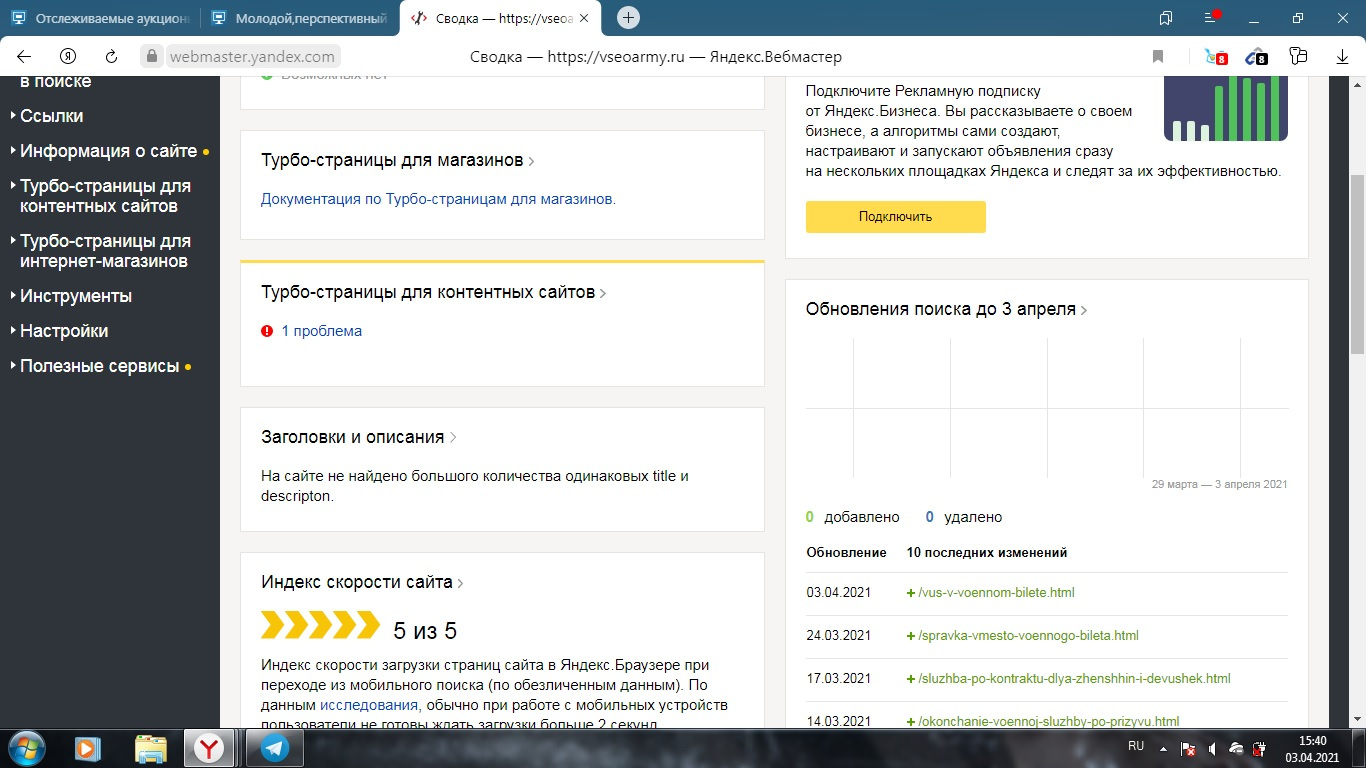Click the advertising bar chart illustration
The image size is (1366, 768).
tap(1226, 108)
